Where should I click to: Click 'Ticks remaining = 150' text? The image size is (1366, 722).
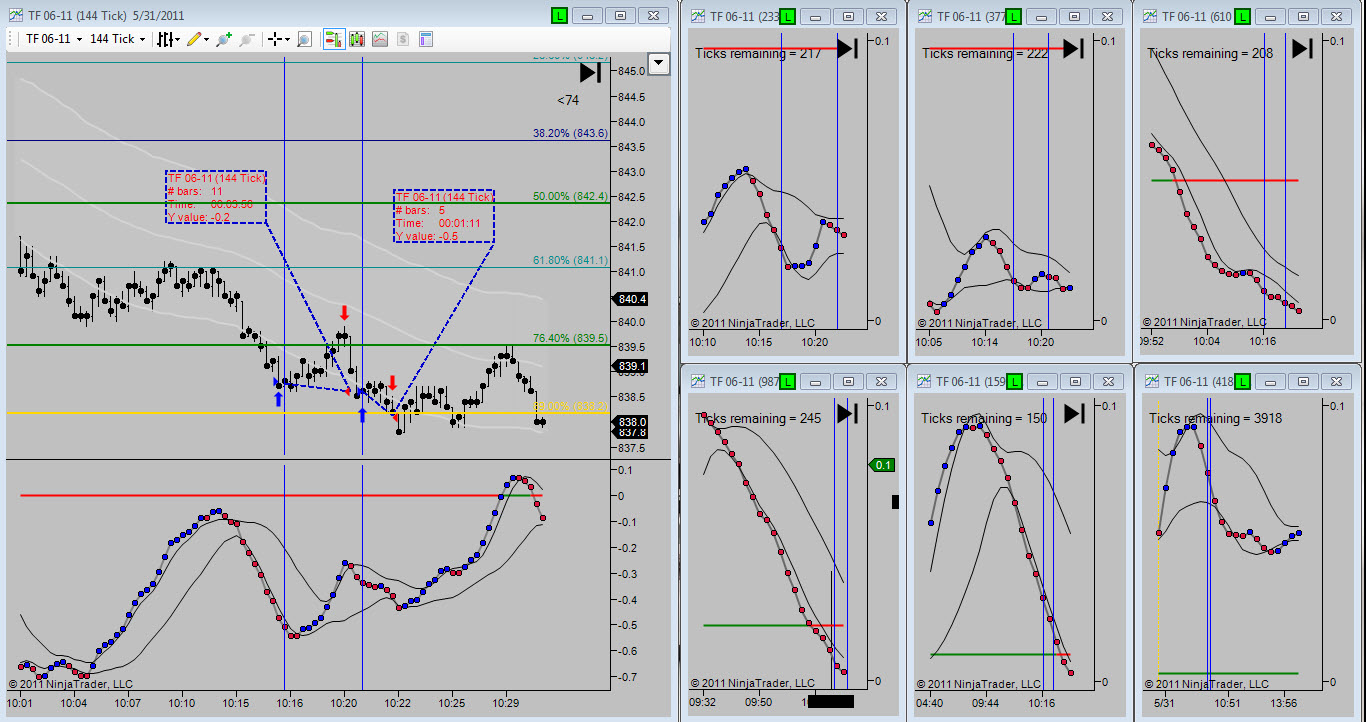pos(985,418)
